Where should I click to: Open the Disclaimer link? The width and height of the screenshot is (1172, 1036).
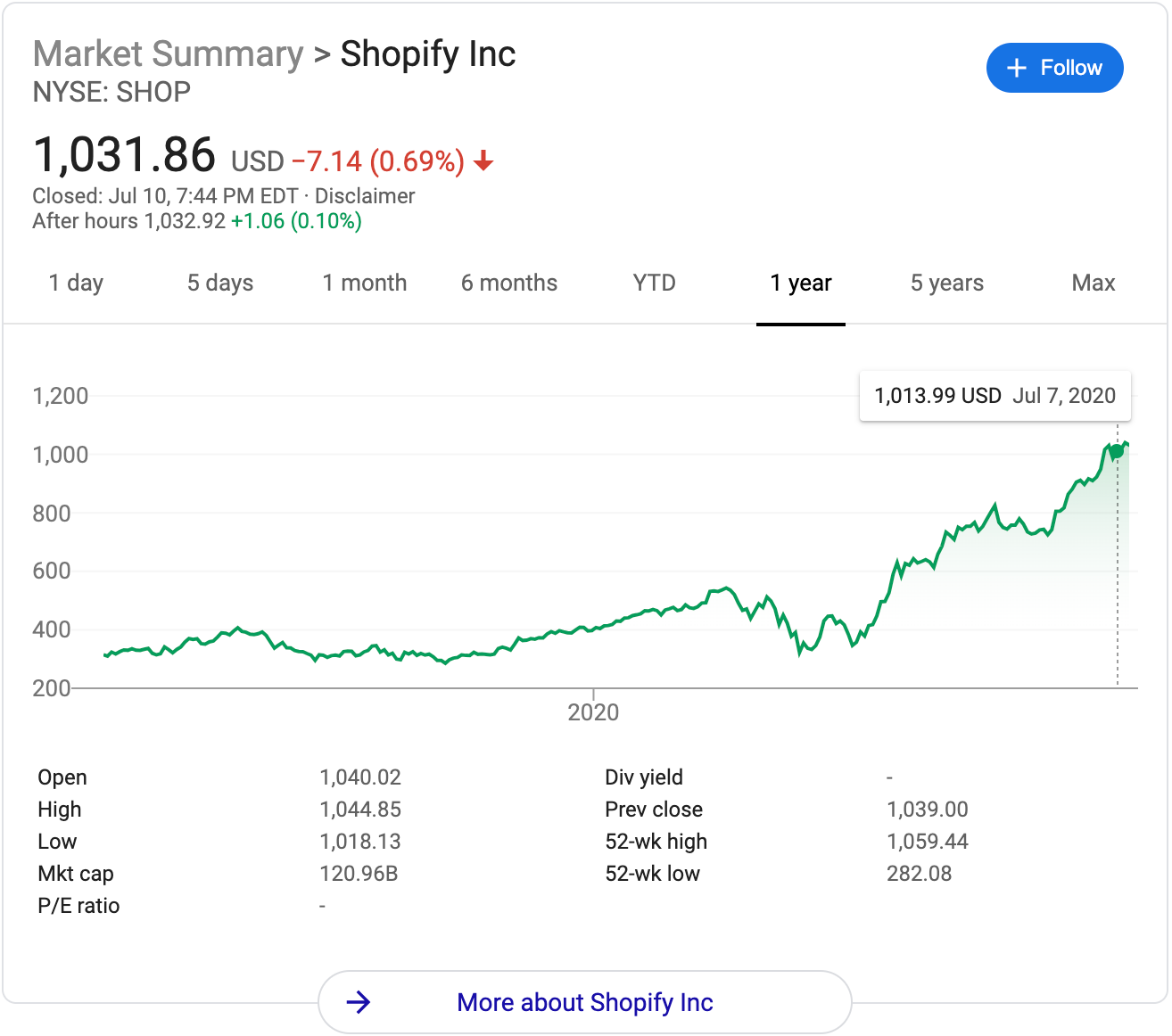[365, 196]
